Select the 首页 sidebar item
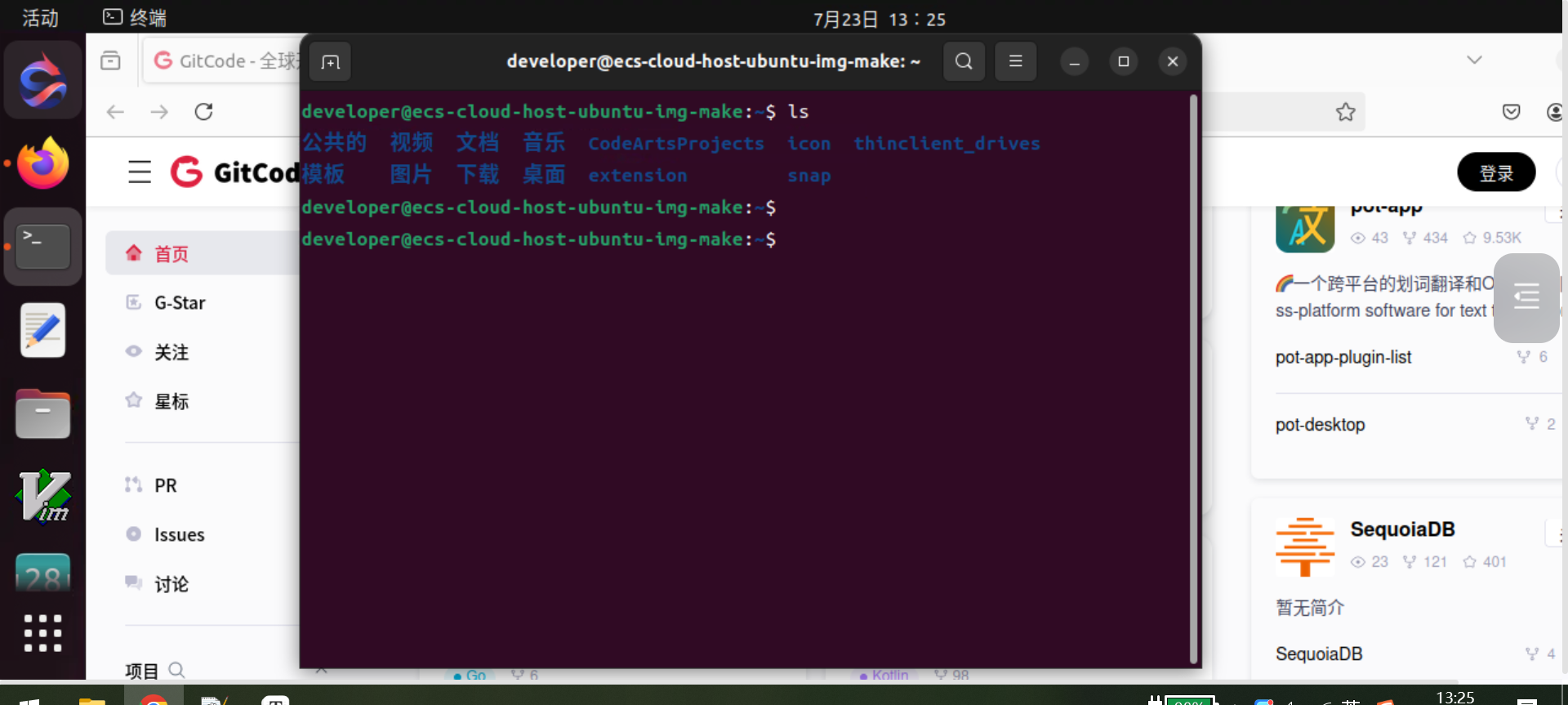Screen dimensions: 1568x705 click(x=171, y=254)
